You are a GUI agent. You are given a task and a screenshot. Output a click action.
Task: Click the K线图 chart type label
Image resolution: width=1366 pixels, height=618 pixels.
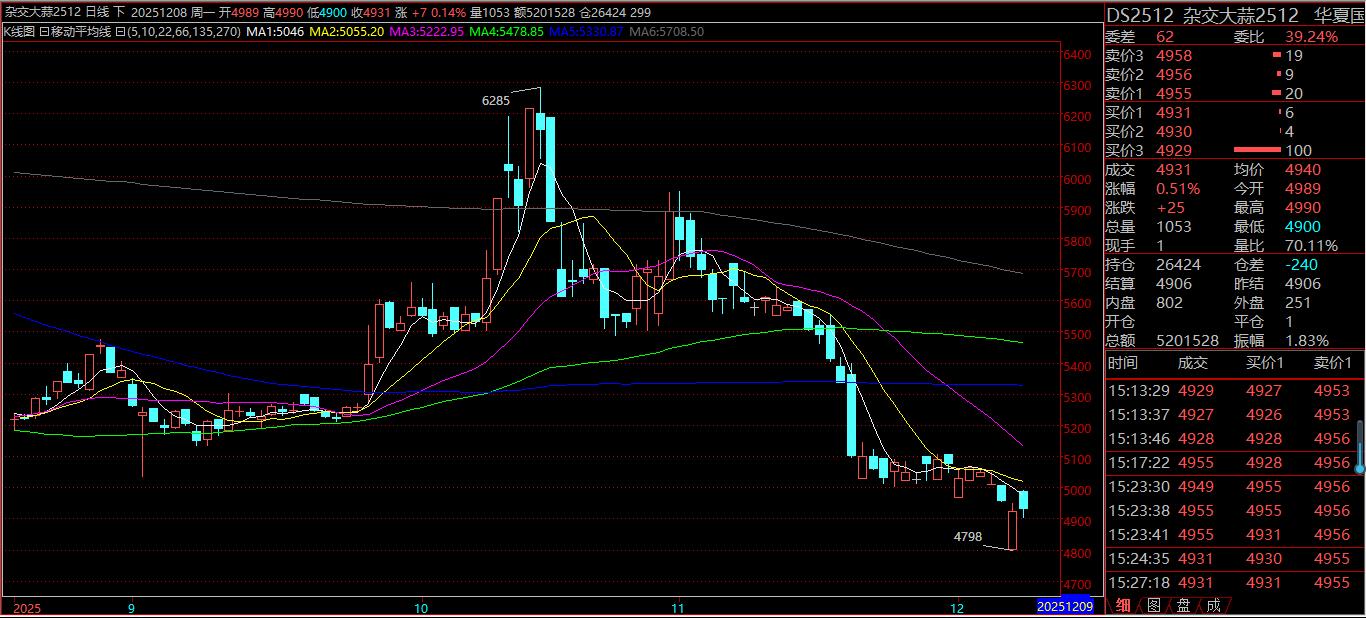point(18,32)
